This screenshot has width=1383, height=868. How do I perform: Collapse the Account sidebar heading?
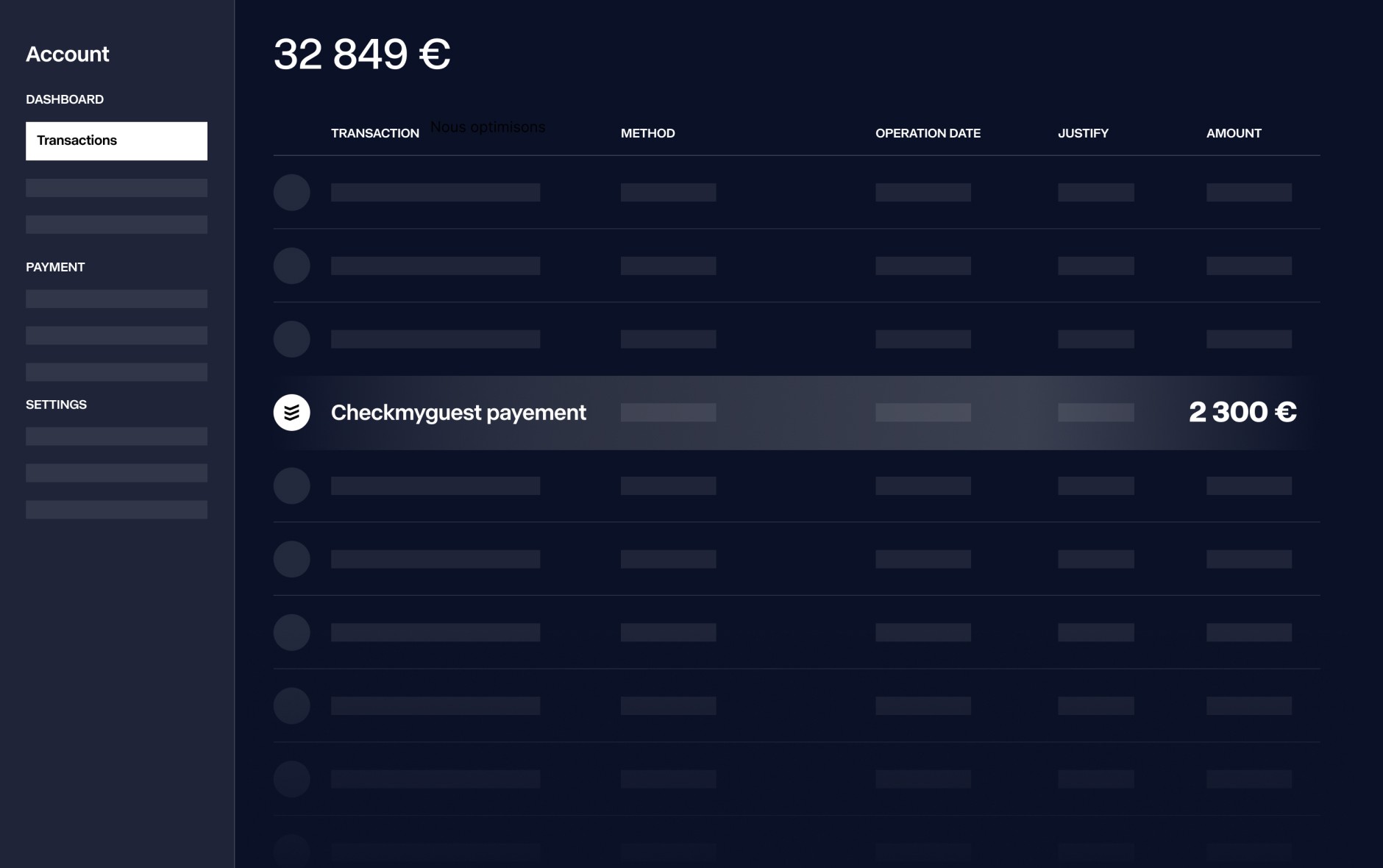coord(67,54)
